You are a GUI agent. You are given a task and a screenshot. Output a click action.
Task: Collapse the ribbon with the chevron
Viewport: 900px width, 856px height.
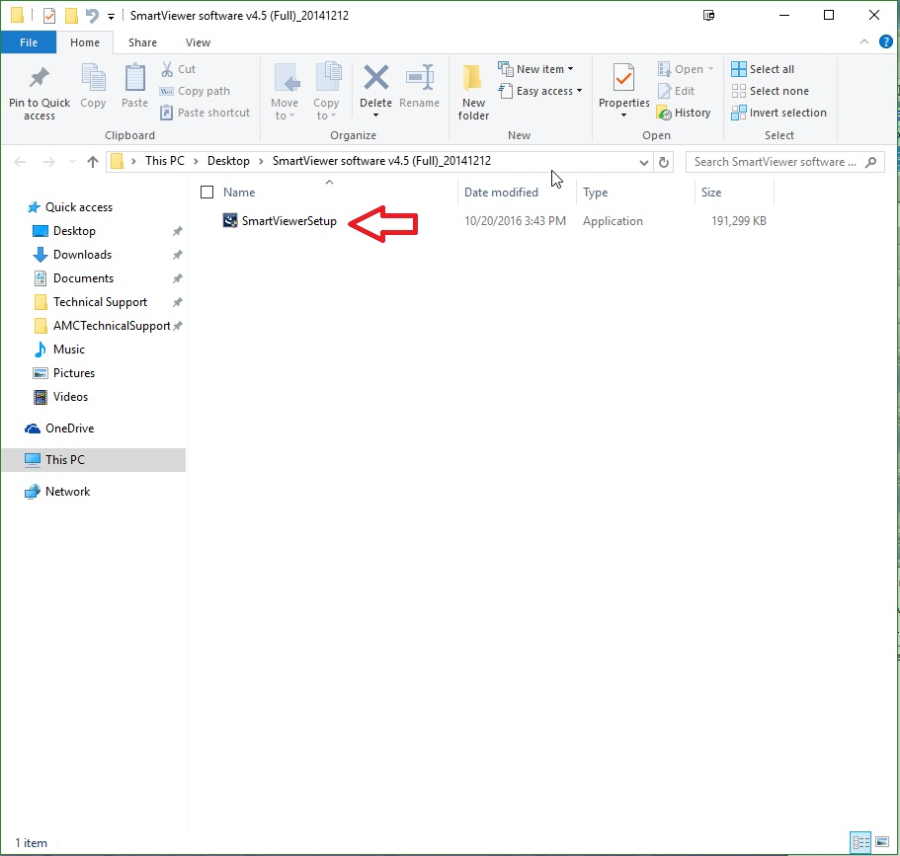point(864,41)
